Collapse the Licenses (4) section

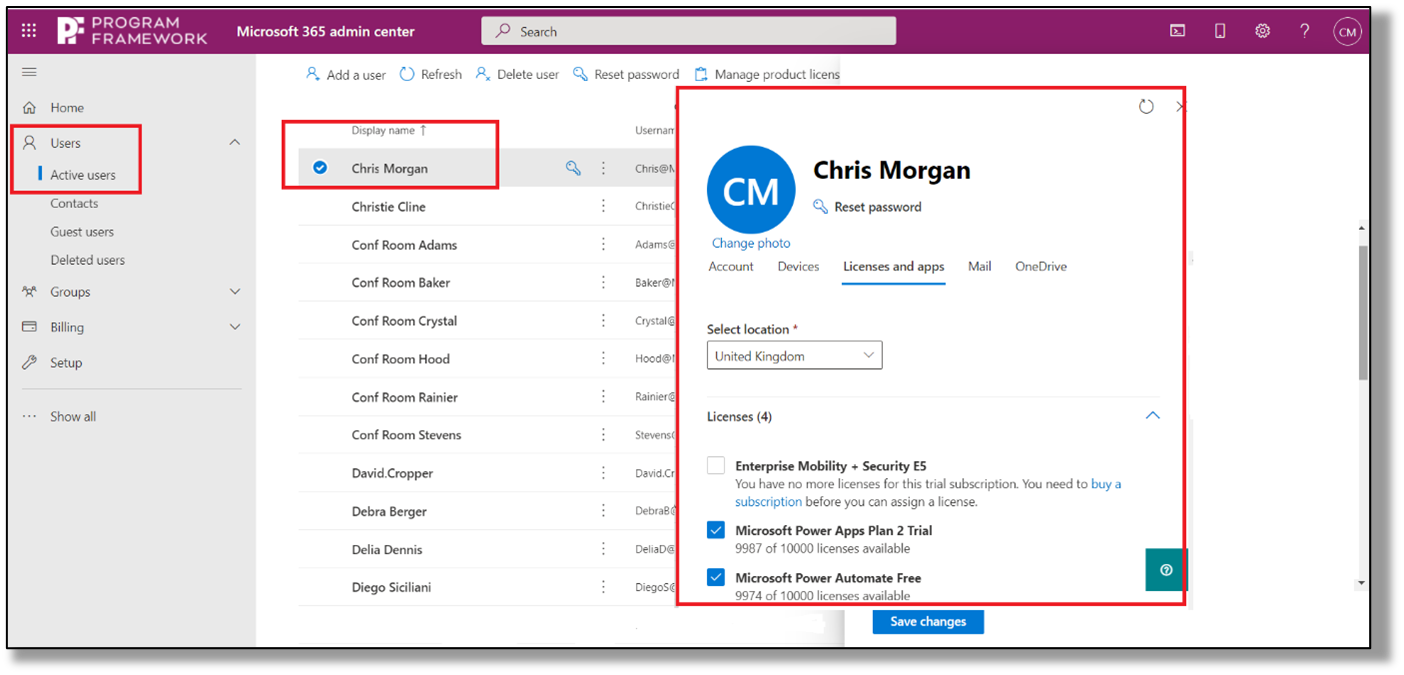click(x=1152, y=416)
